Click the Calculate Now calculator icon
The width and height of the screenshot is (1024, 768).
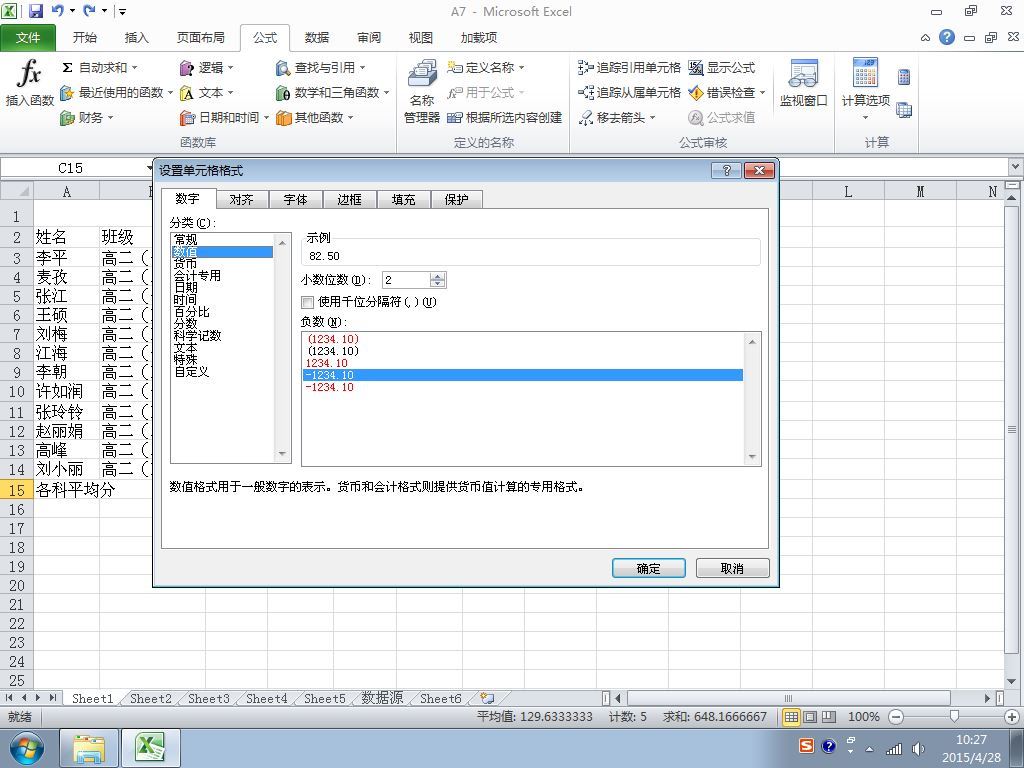click(x=904, y=77)
